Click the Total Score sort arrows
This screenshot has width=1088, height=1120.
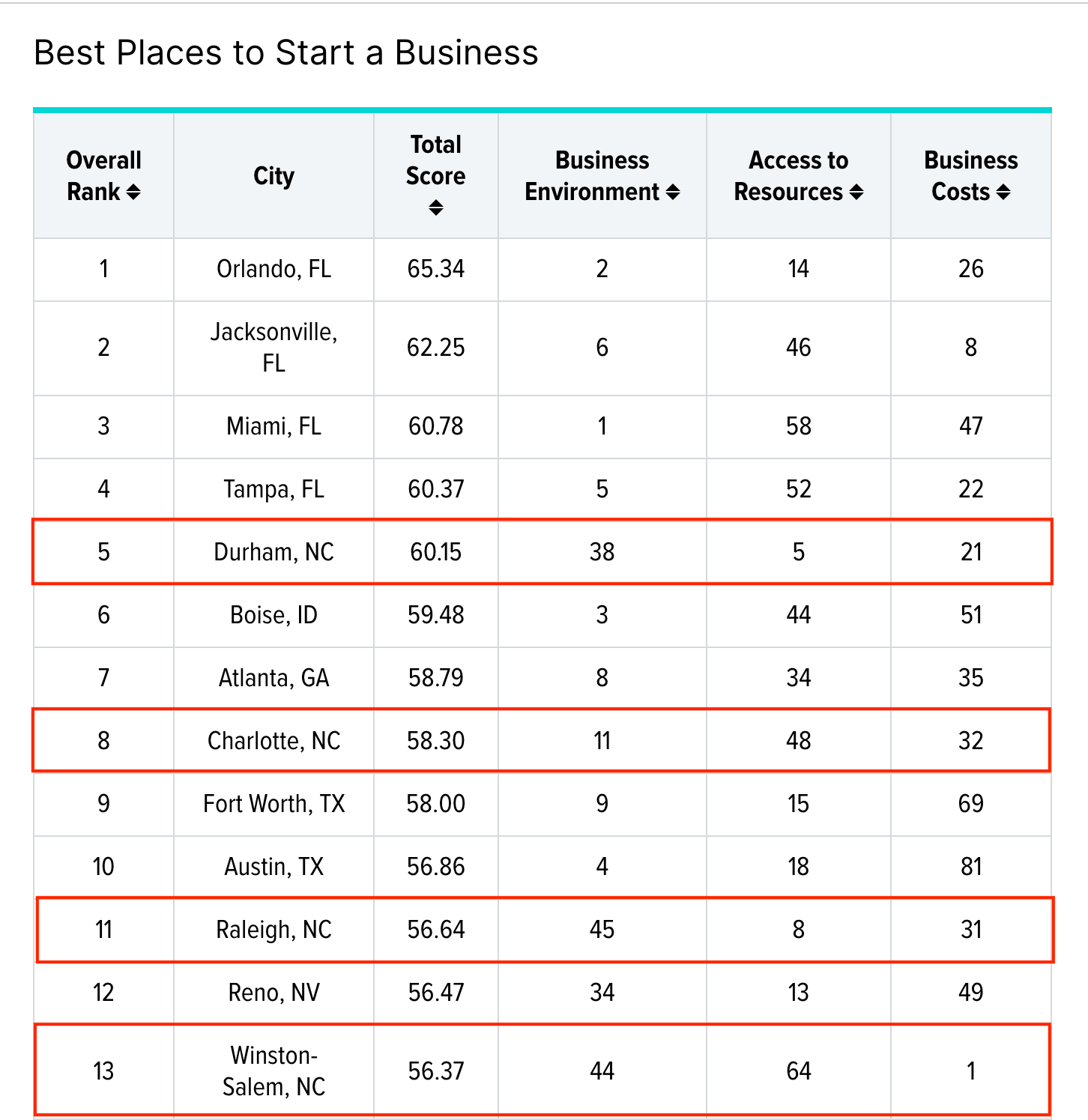coord(436,208)
